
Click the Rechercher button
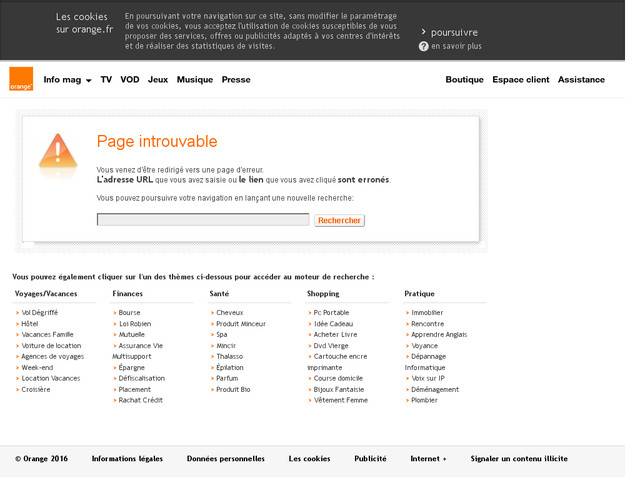(339, 220)
